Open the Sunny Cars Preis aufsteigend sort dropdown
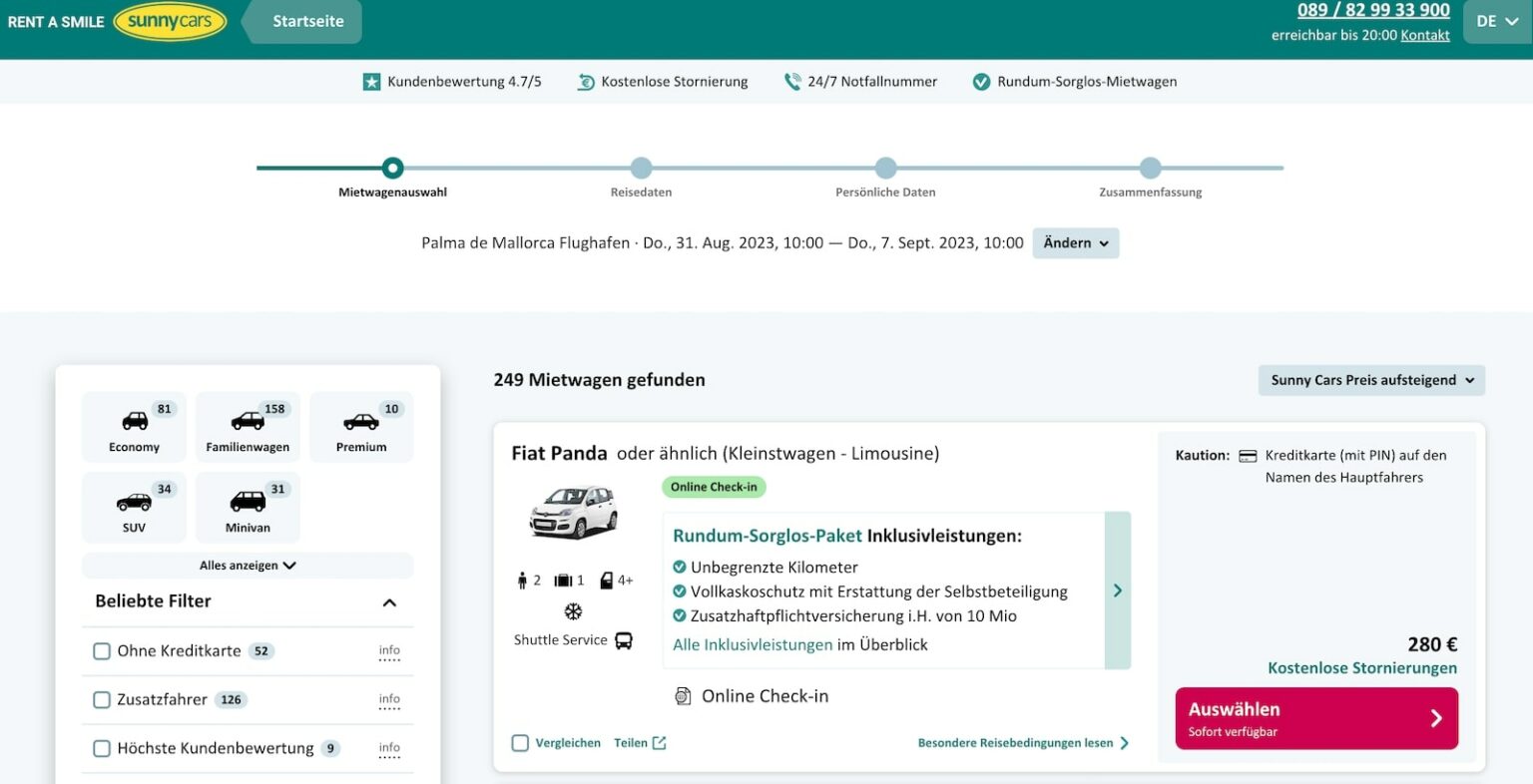 click(1371, 380)
